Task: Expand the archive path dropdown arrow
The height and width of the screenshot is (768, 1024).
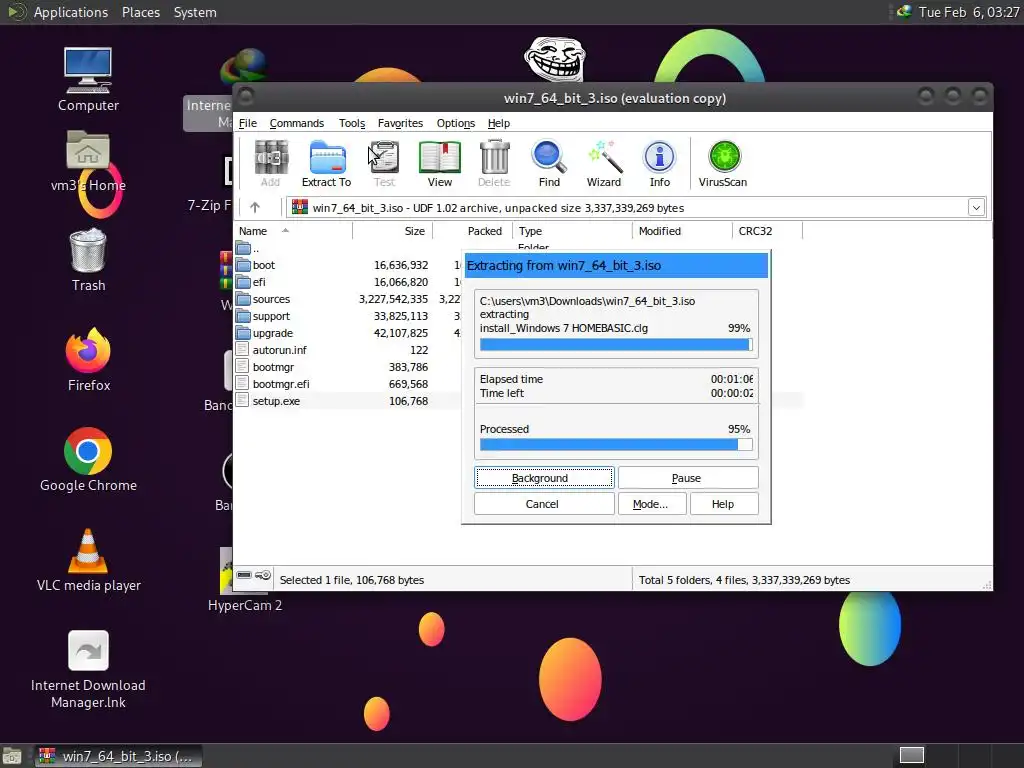Action: point(976,208)
